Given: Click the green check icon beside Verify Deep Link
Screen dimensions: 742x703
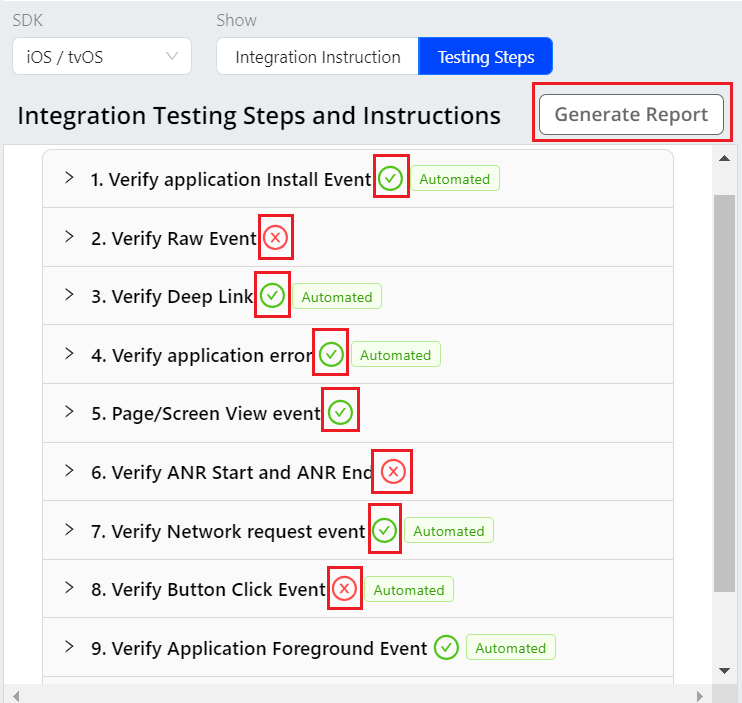Looking at the screenshot, I should coord(272,296).
